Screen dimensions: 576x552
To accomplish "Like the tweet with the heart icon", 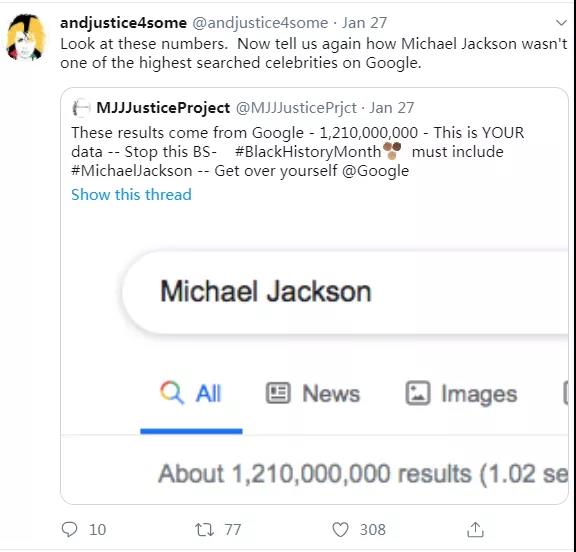I will 340,530.
